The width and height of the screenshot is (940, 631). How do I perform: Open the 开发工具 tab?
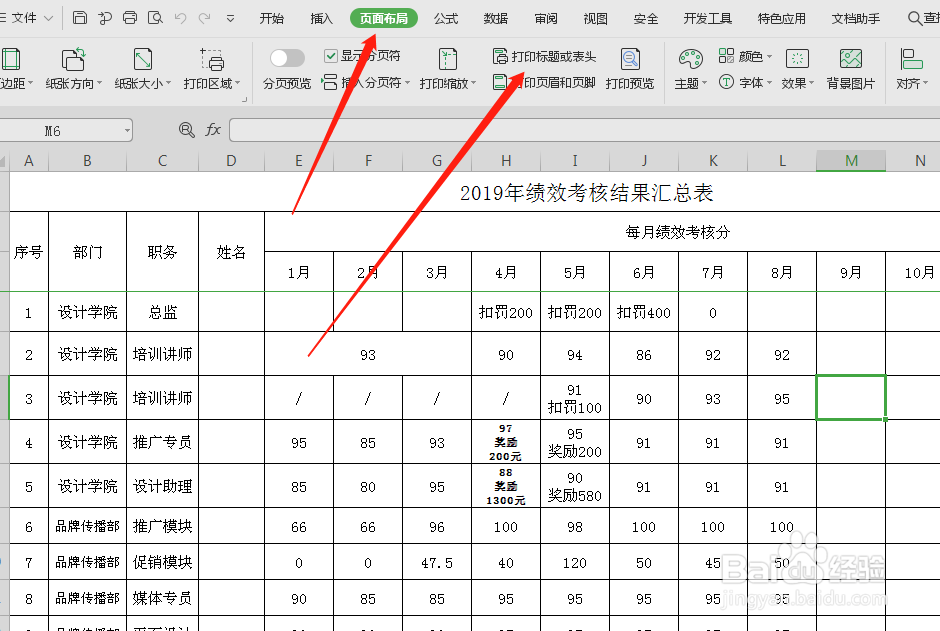pyautogui.click(x=707, y=19)
